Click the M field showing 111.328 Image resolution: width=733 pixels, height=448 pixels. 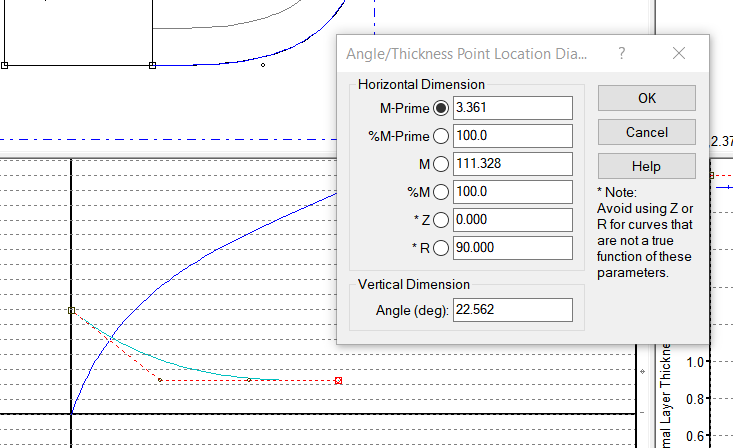coord(512,164)
